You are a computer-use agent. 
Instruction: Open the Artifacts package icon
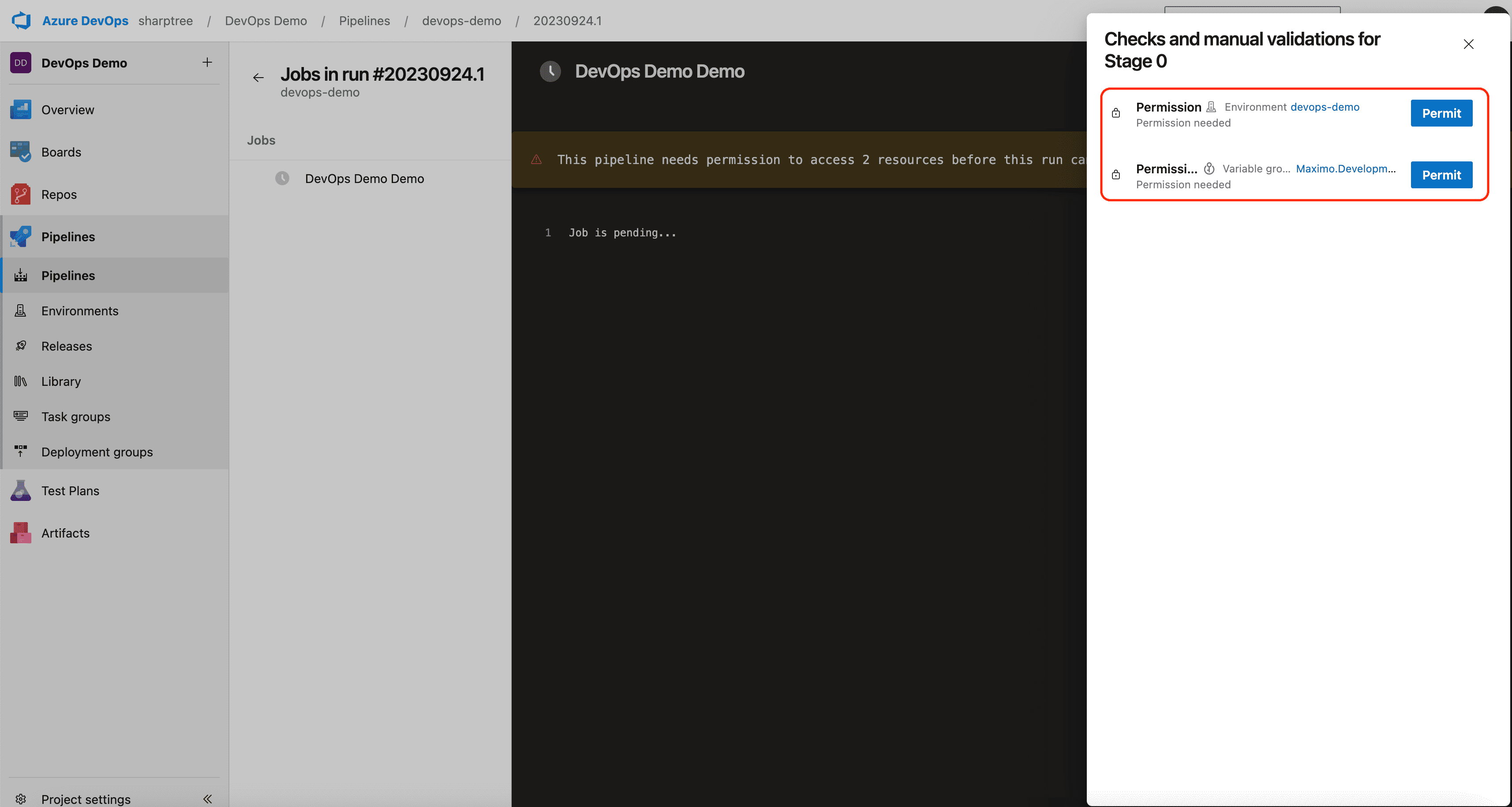21,533
